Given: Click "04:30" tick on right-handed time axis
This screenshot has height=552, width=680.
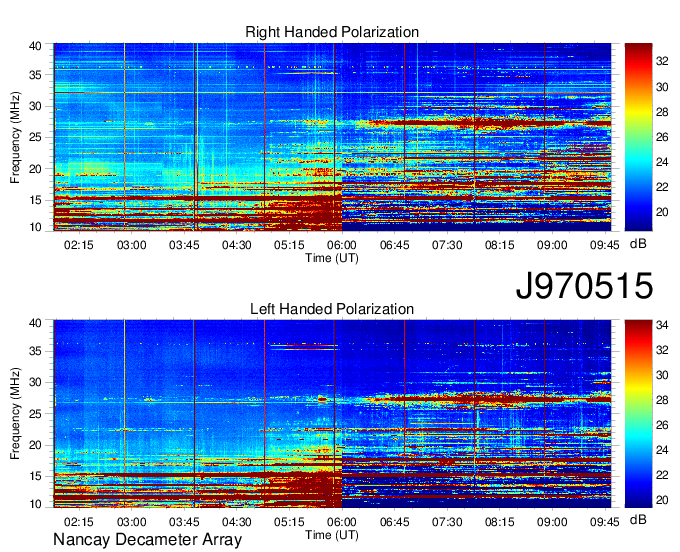Looking at the screenshot, I should 237,245.
